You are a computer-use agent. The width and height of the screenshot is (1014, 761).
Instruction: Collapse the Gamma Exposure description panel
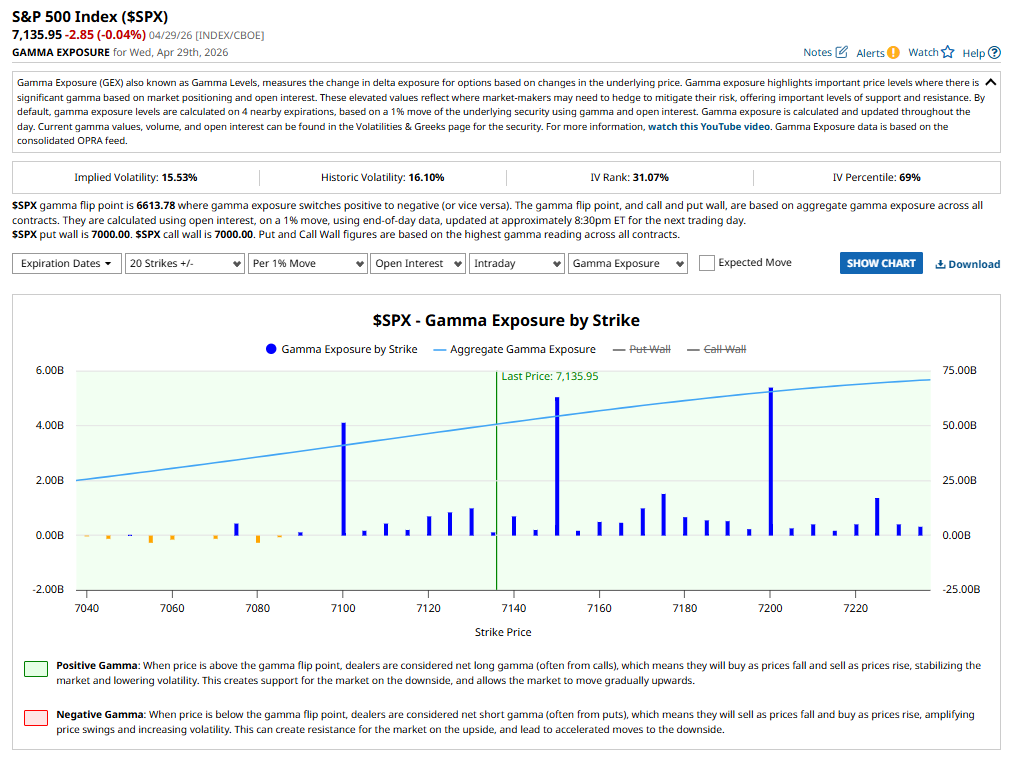click(990, 82)
